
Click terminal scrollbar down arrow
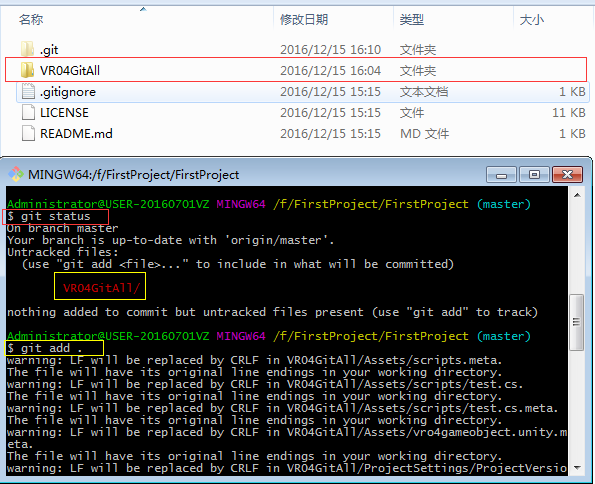(x=577, y=467)
